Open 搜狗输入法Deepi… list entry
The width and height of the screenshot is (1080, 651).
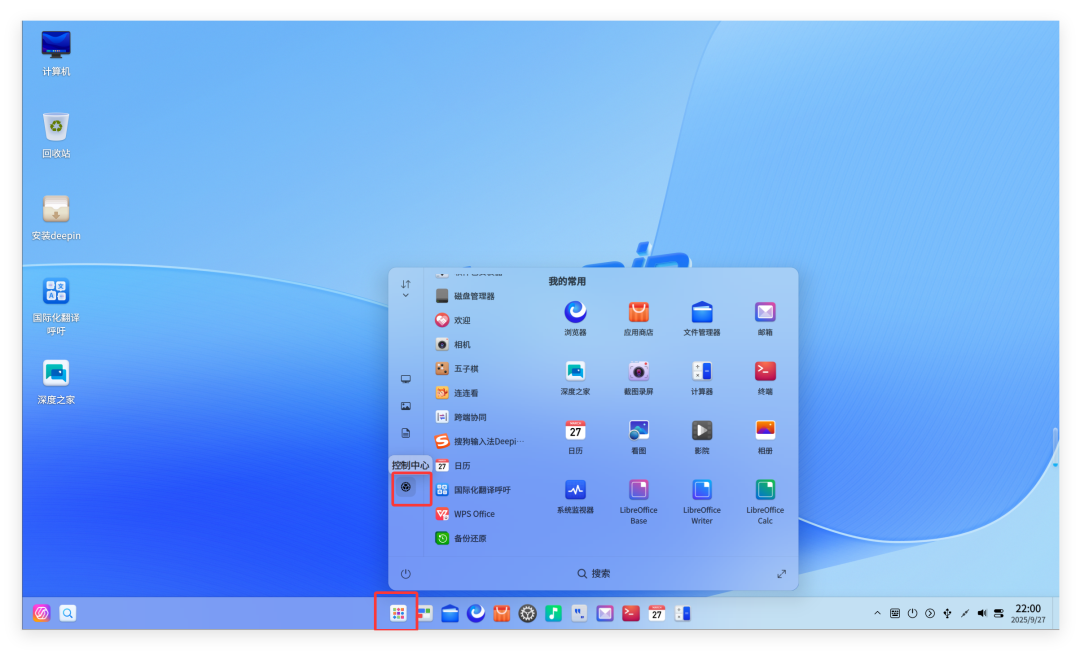point(480,441)
